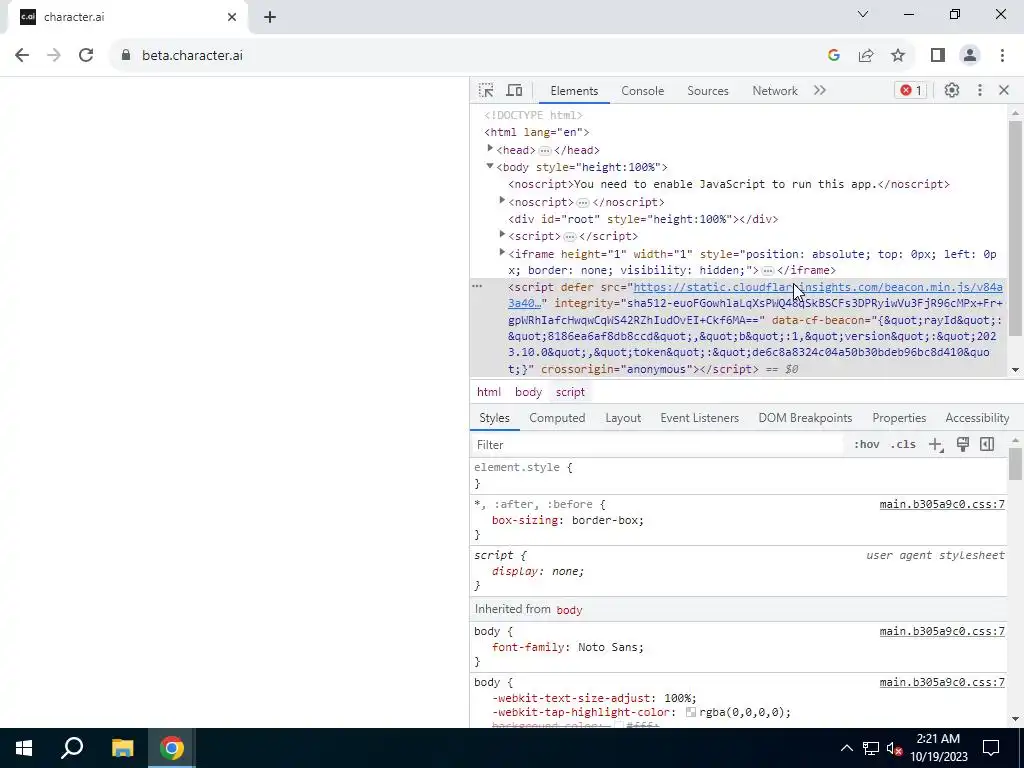Reload the current page
Screen dimensions: 1024x768
click(86, 55)
